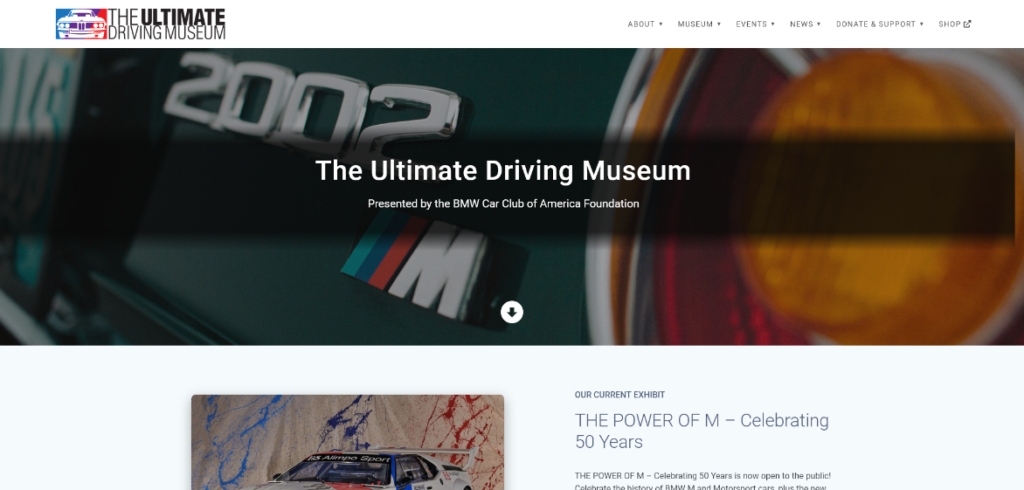This screenshot has height=490, width=1024.
Task: Expand the About dropdown arrow
Action: (x=661, y=24)
